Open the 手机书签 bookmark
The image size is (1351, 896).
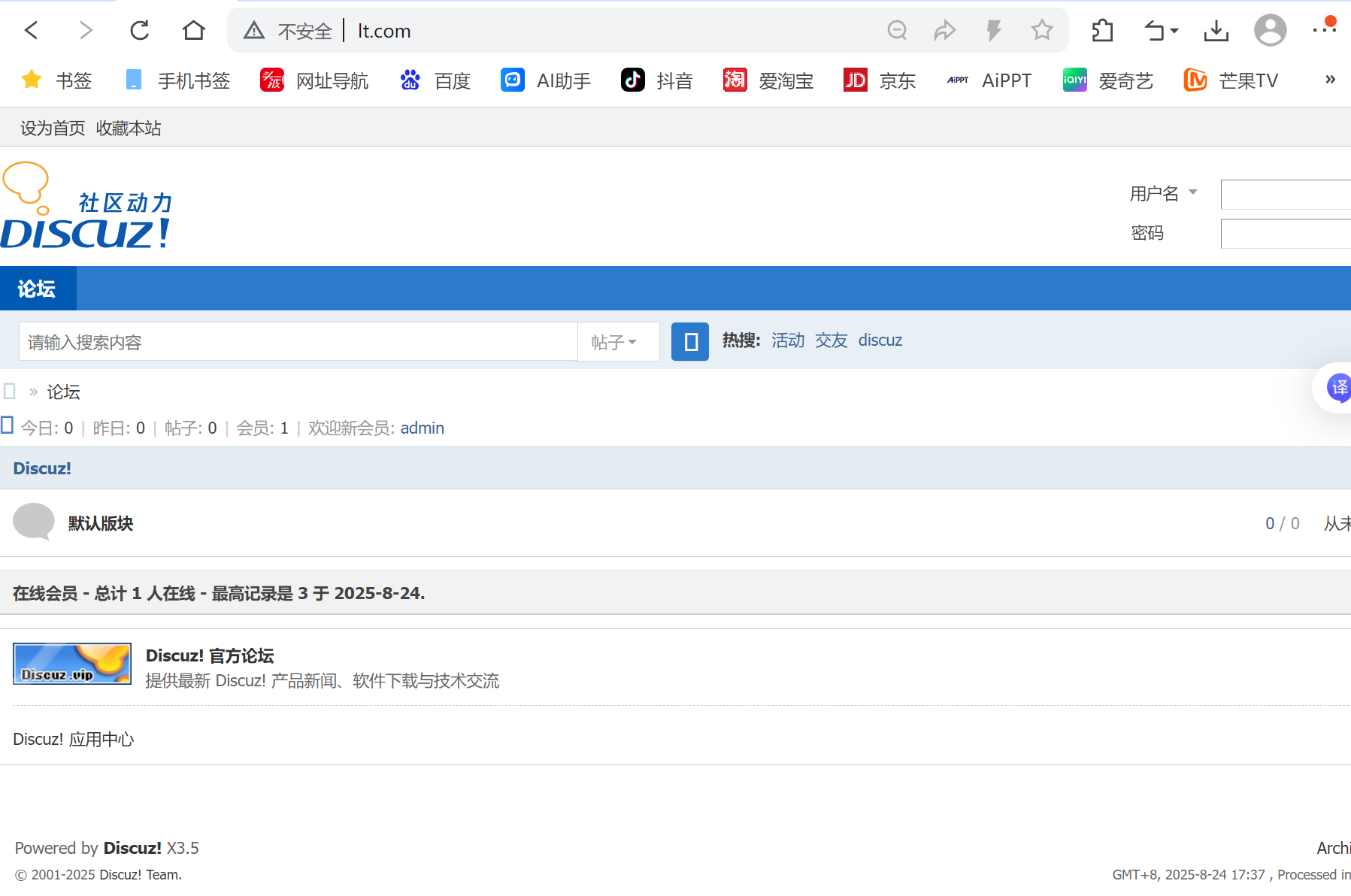(177, 80)
